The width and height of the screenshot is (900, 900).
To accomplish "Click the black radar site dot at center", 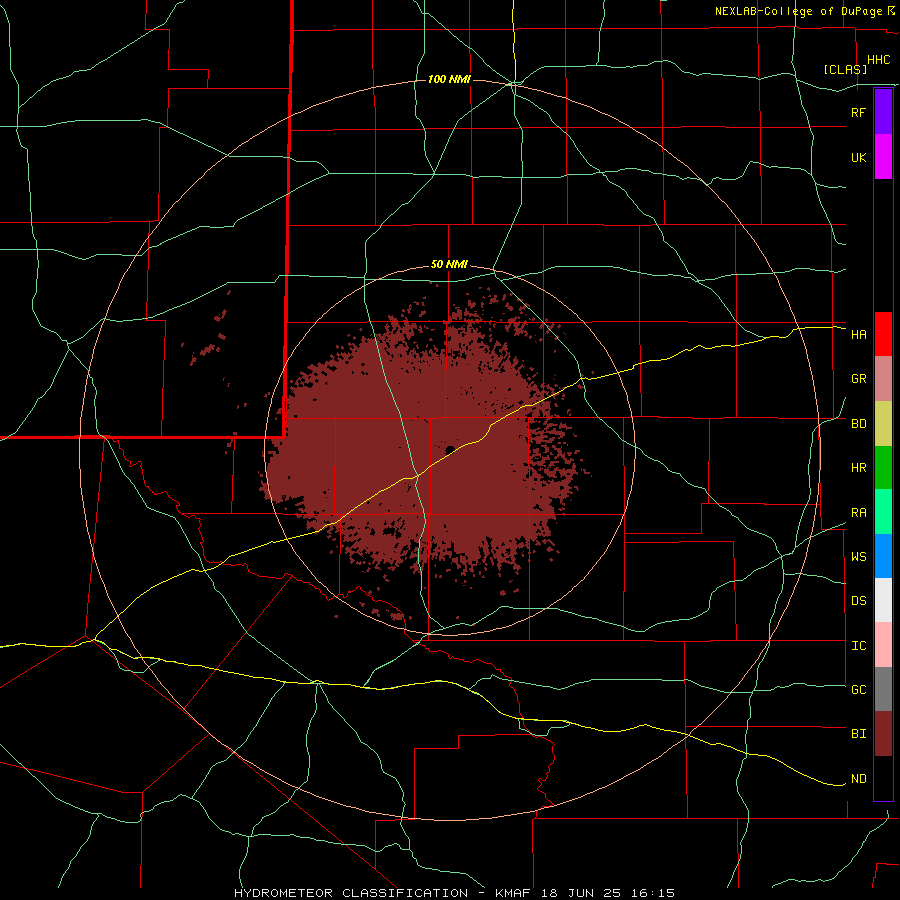I will [x=450, y=449].
